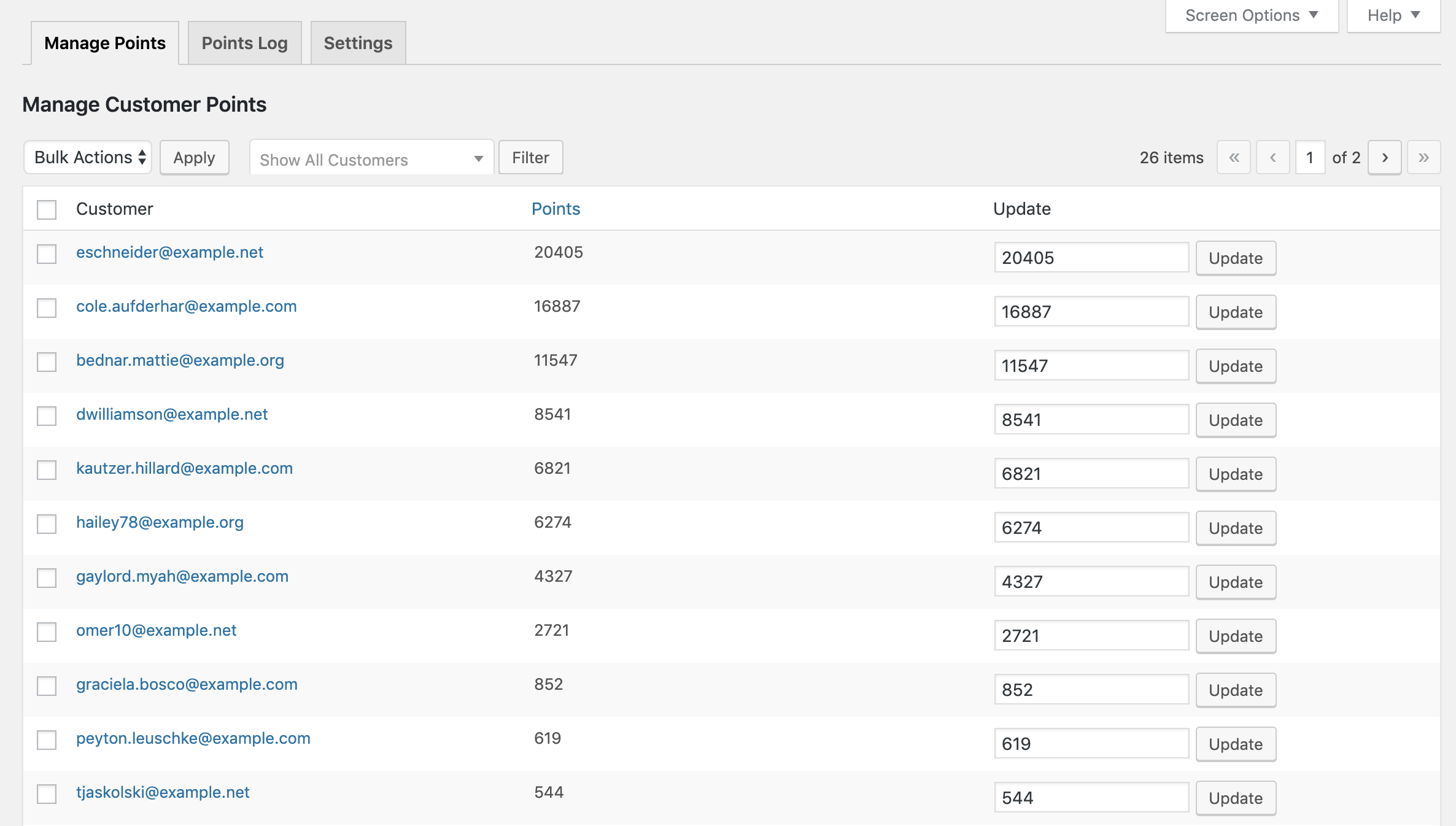Screen dimensions: 1456x826
Task: Click the next page navigation arrow
Action: coord(1385,157)
